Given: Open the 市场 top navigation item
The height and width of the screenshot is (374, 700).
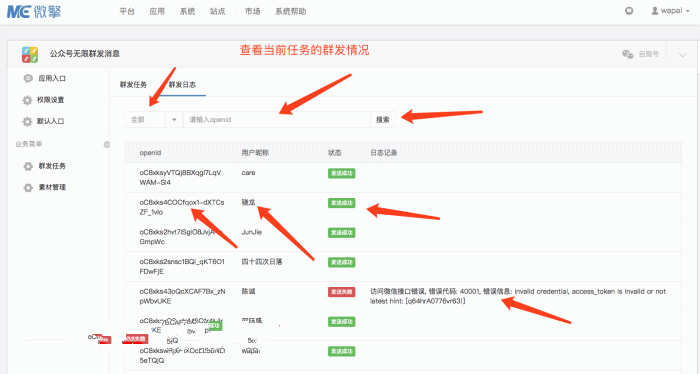Looking at the screenshot, I should 253,12.
